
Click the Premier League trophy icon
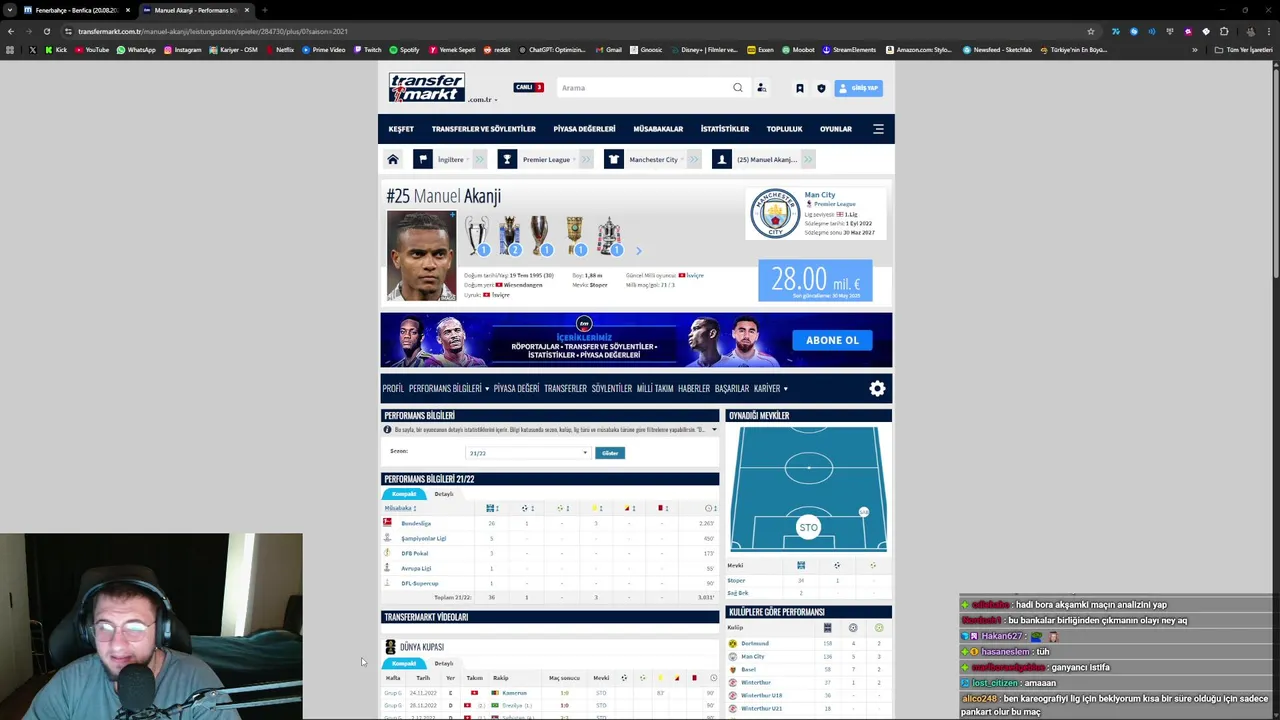509,236
